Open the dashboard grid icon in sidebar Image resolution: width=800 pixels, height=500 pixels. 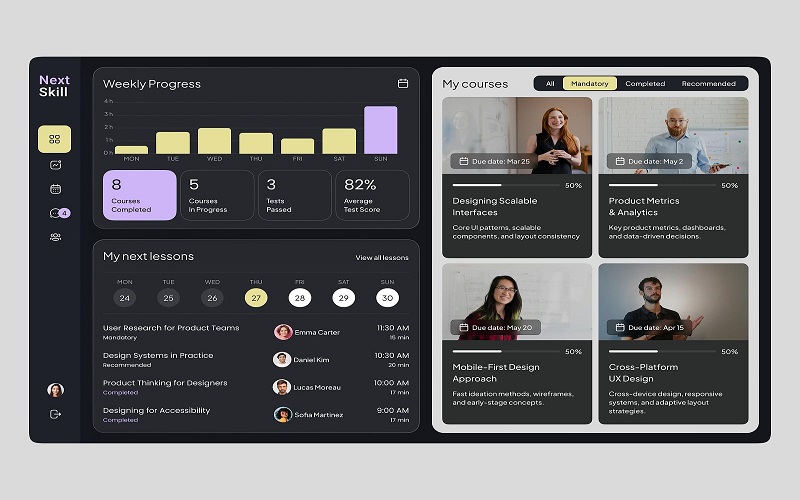(x=55, y=139)
